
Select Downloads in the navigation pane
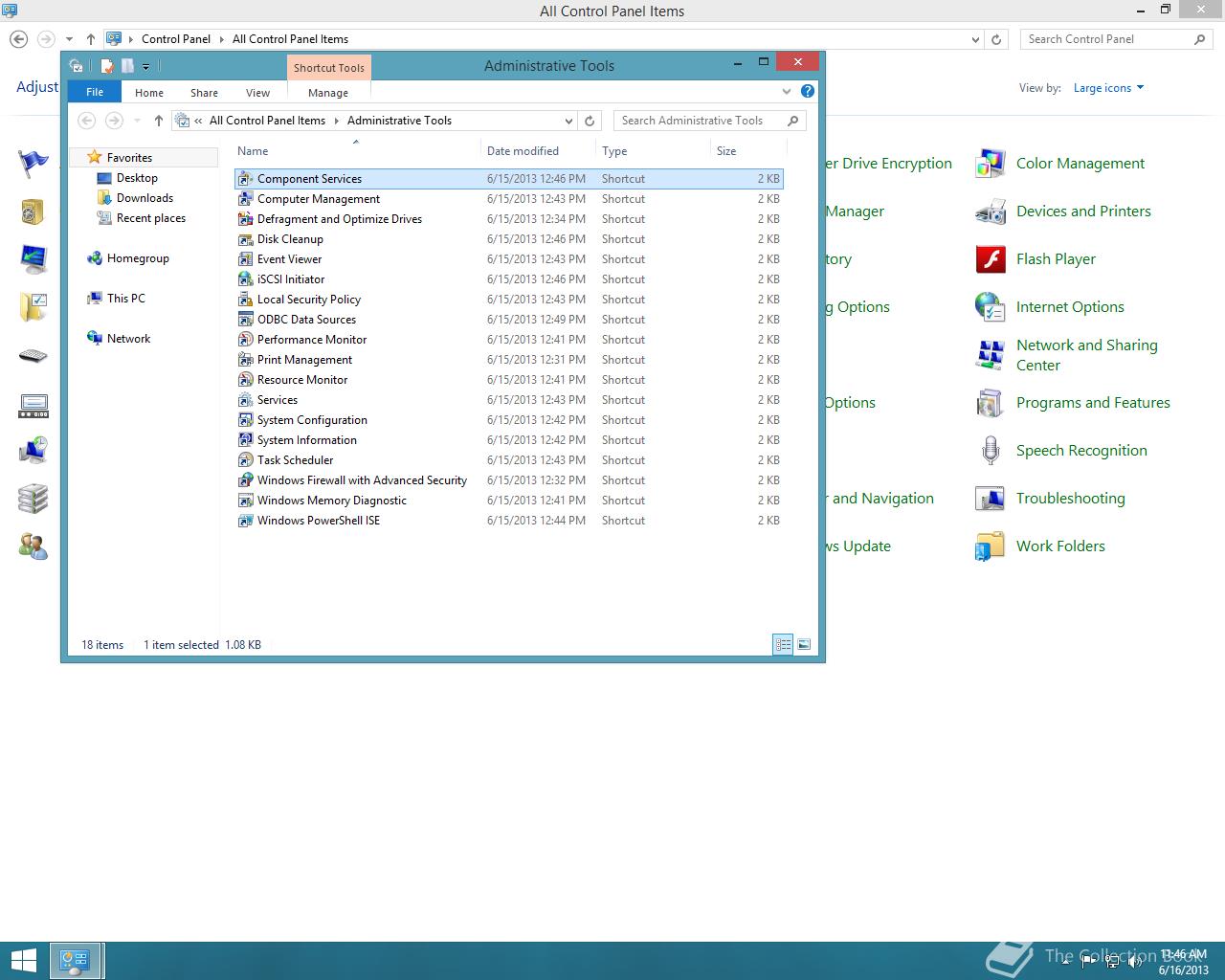click(x=145, y=198)
